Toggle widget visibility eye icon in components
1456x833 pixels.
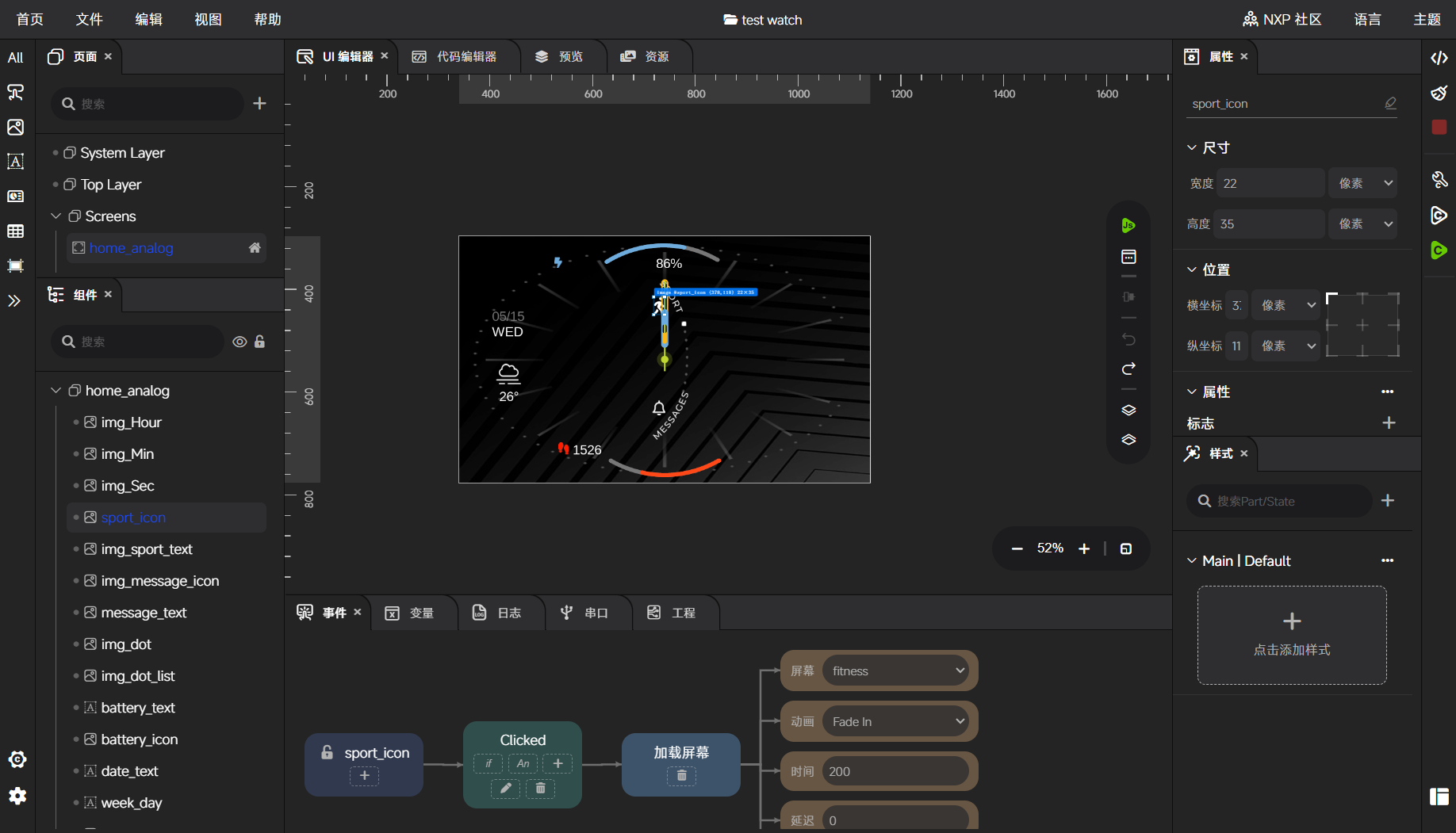[x=239, y=342]
